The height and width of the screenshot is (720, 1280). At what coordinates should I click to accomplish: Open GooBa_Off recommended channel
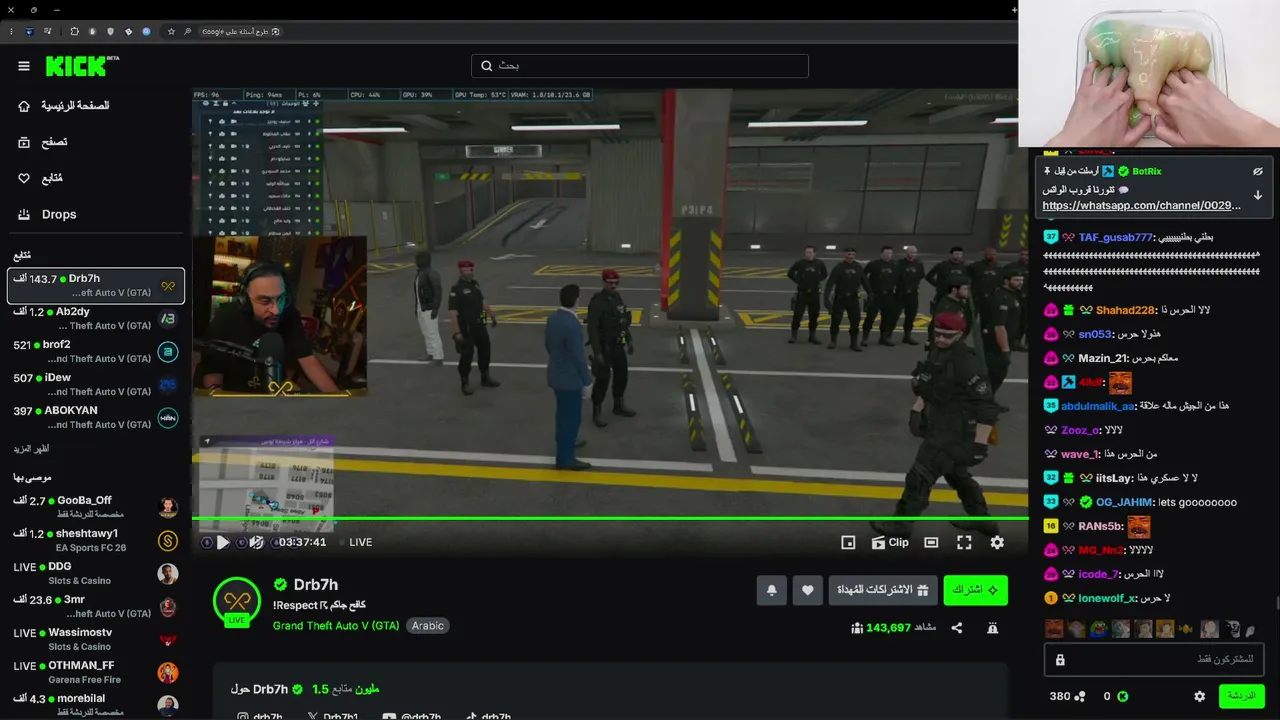pos(96,507)
